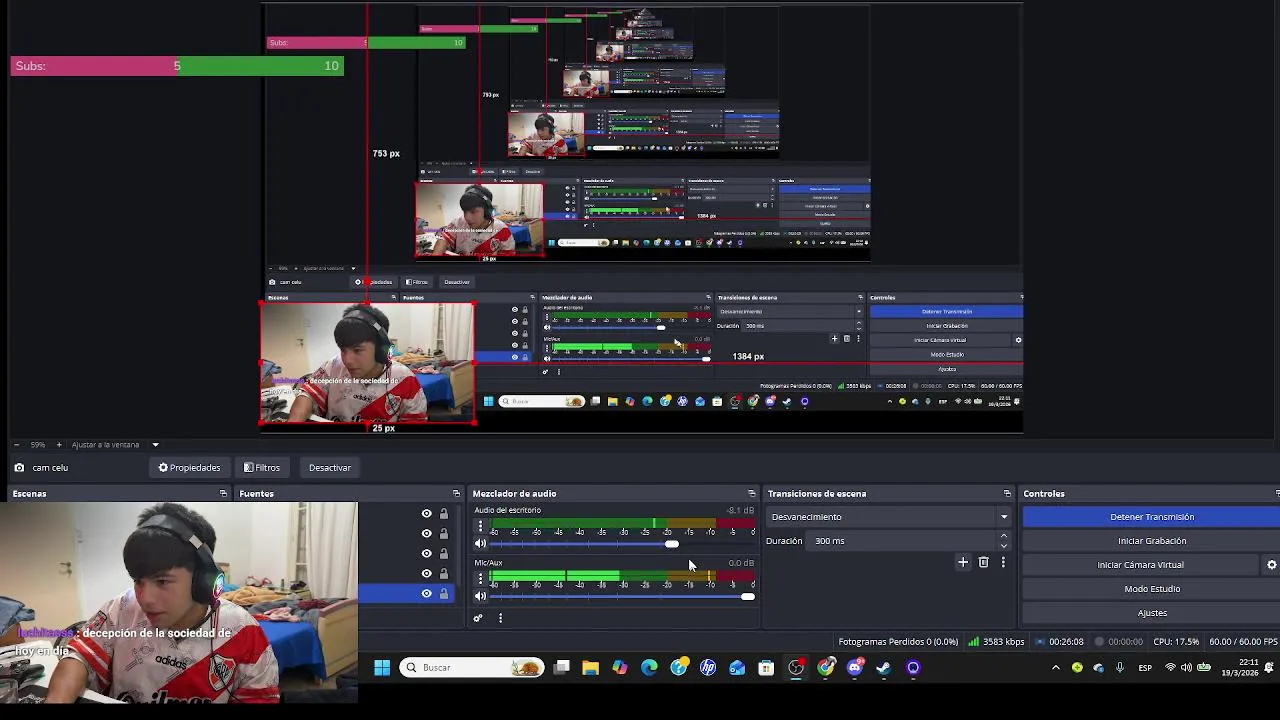Toggle the lock of the highlighted source row
This screenshot has width=1280, height=720.
(x=444, y=593)
